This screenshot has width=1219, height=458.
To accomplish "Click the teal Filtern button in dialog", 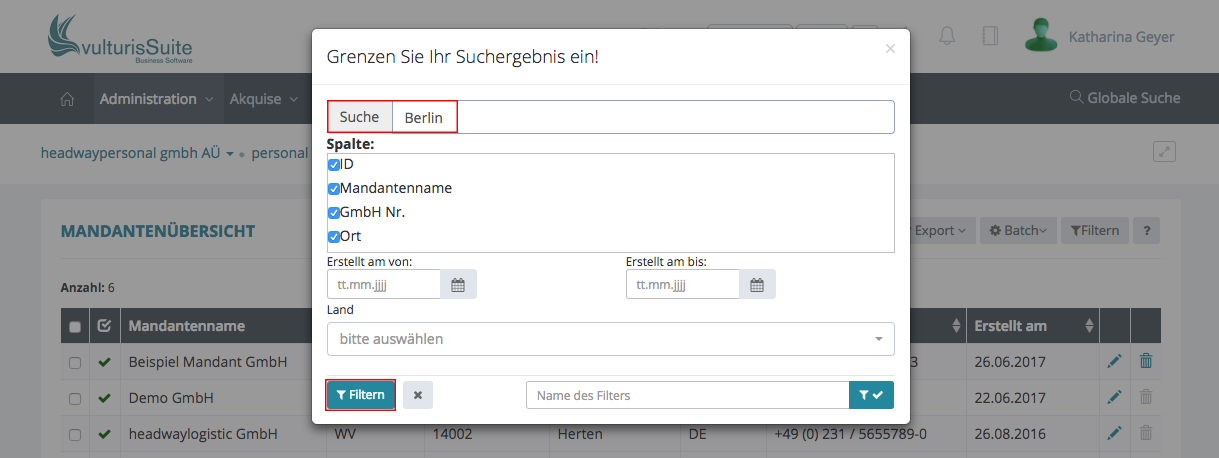I will [361, 395].
